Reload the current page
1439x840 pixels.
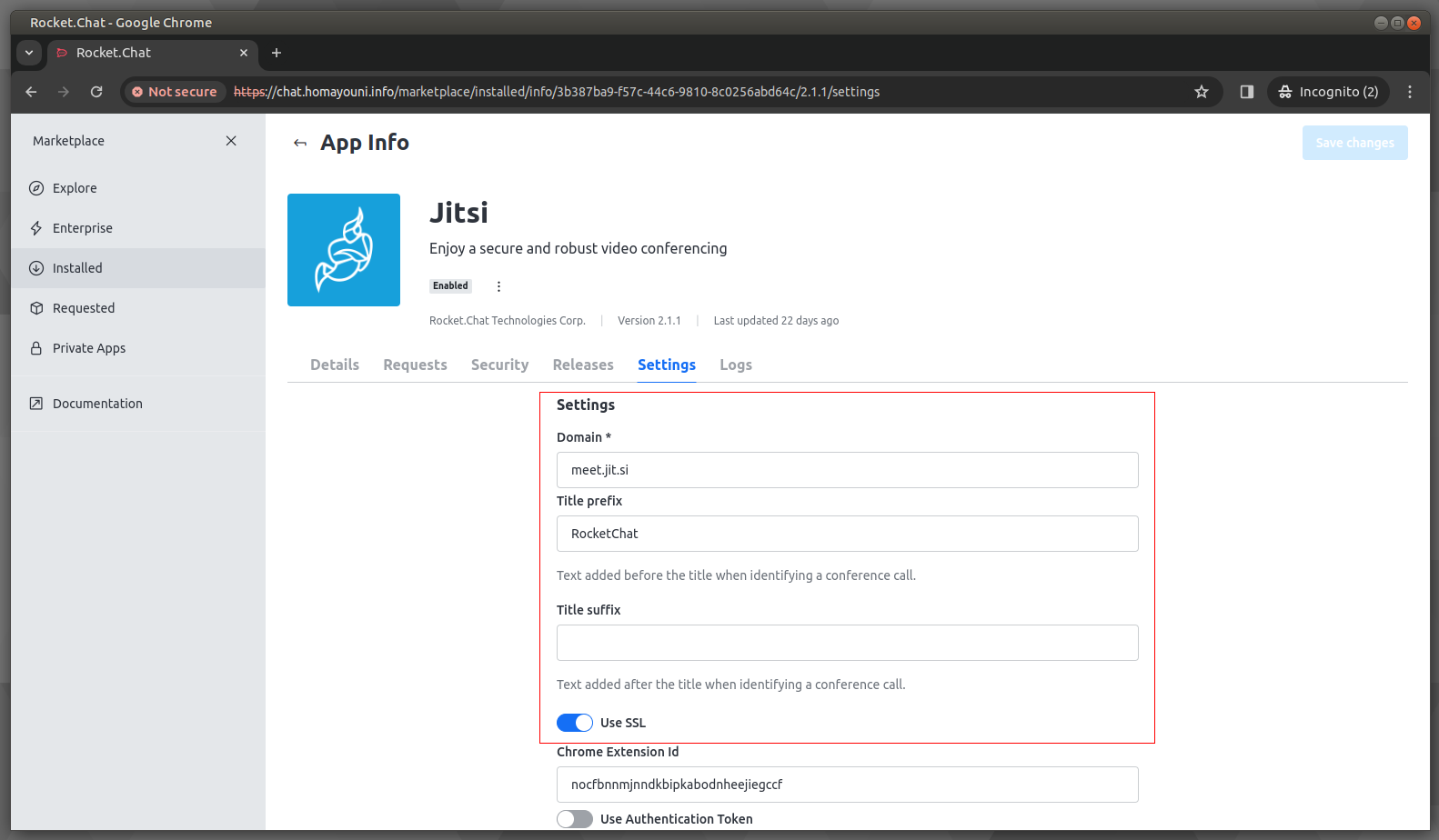[96, 92]
